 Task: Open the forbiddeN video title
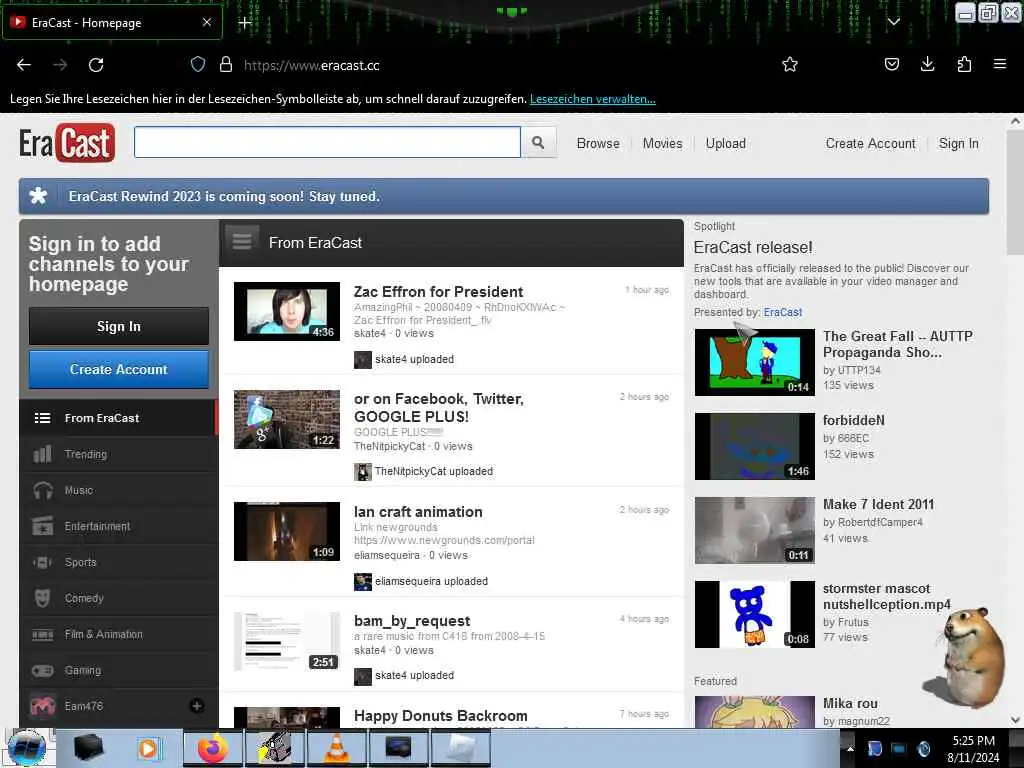tap(854, 420)
